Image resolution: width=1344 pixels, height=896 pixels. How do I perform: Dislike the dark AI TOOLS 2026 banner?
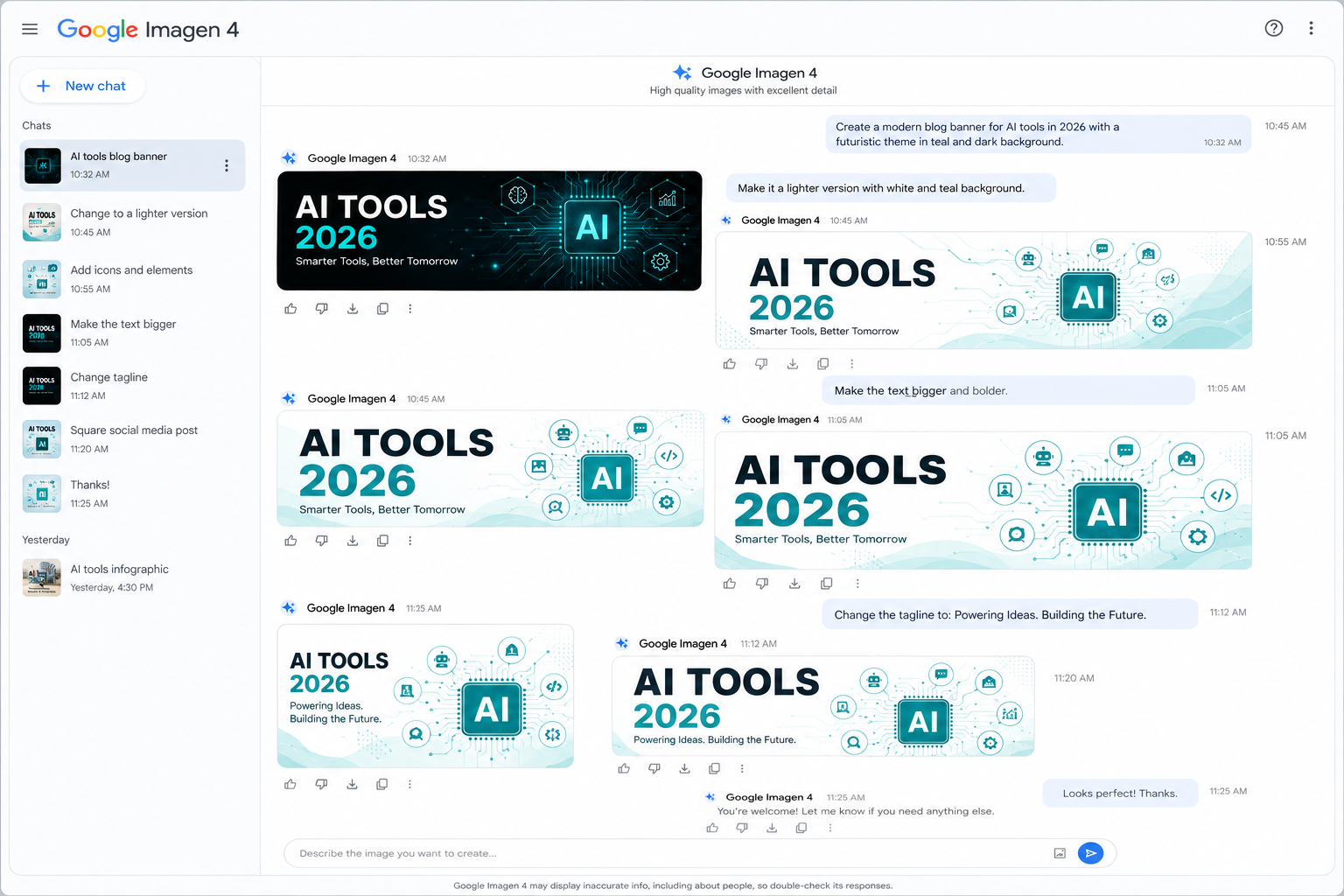click(322, 309)
